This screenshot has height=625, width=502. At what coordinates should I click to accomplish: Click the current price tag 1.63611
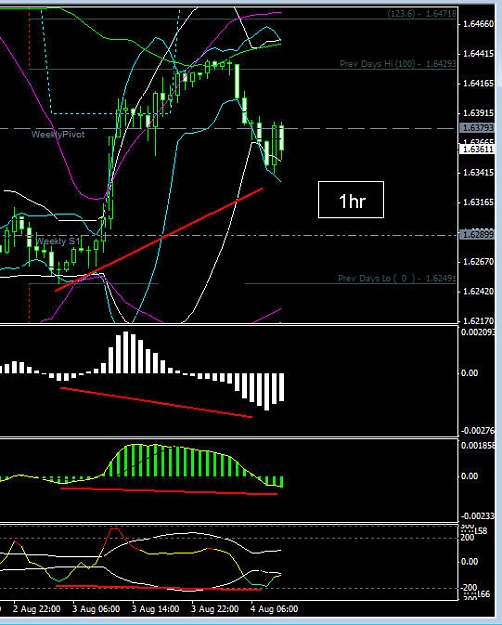(477, 149)
